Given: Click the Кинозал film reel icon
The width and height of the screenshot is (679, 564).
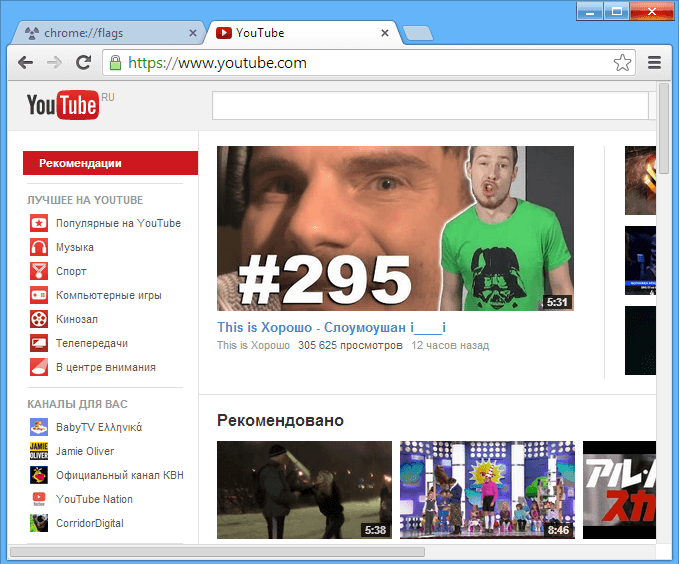Looking at the screenshot, I should [x=39, y=319].
